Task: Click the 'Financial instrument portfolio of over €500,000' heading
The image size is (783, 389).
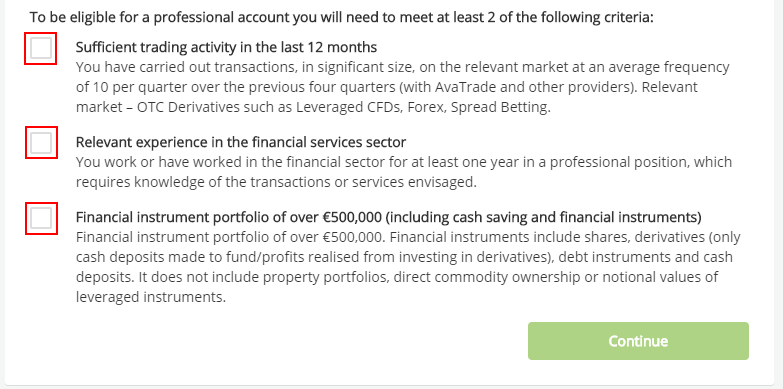Action: point(229,218)
